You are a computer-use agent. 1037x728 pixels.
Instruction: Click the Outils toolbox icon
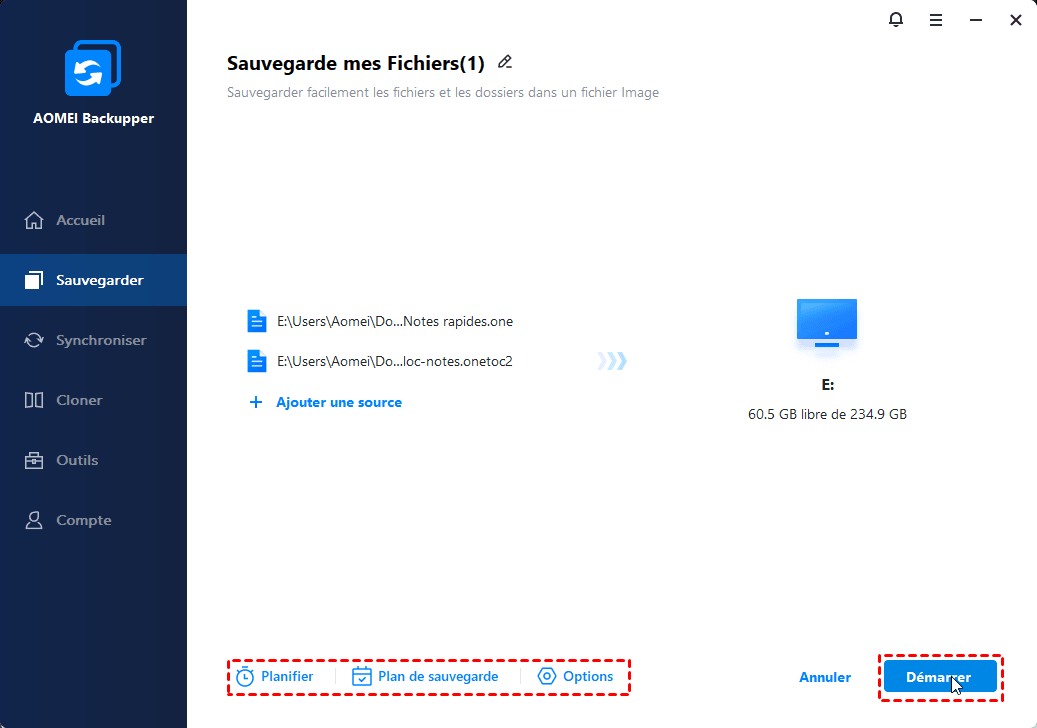coord(34,460)
